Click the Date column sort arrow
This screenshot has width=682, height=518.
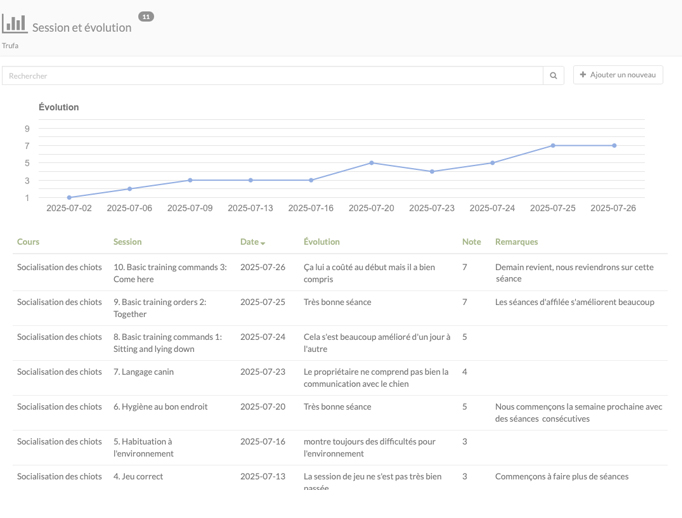click(263, 243)
